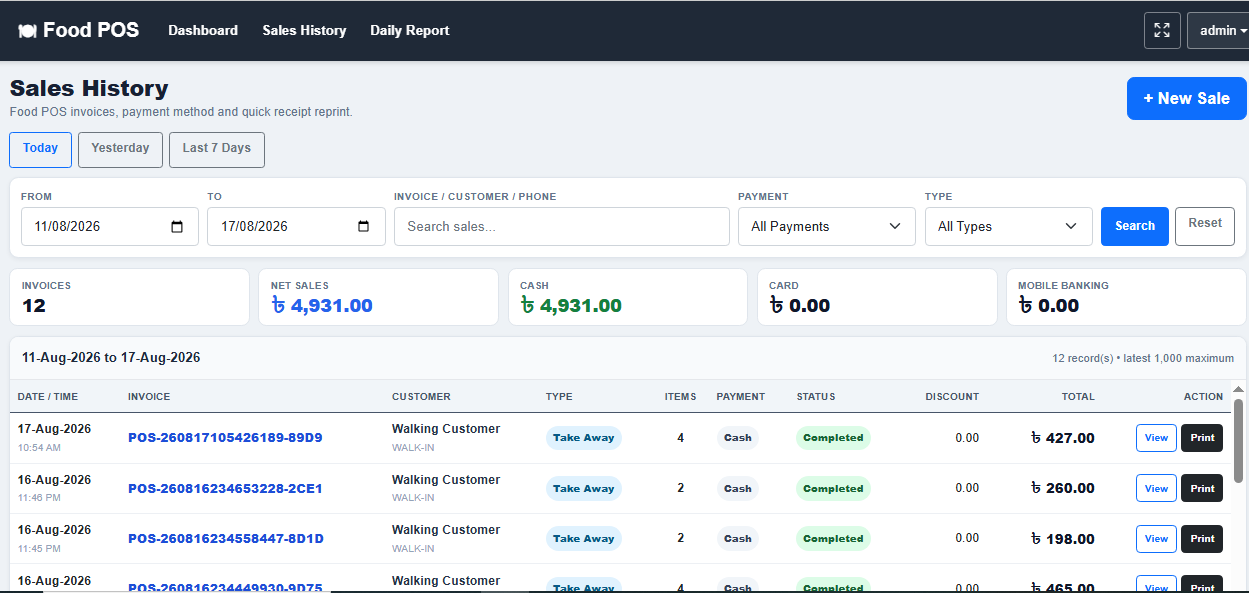Print the ৳ 198.00 invoice
The height and width of the screenshot is (593, 1249).
coord(1202,539)
